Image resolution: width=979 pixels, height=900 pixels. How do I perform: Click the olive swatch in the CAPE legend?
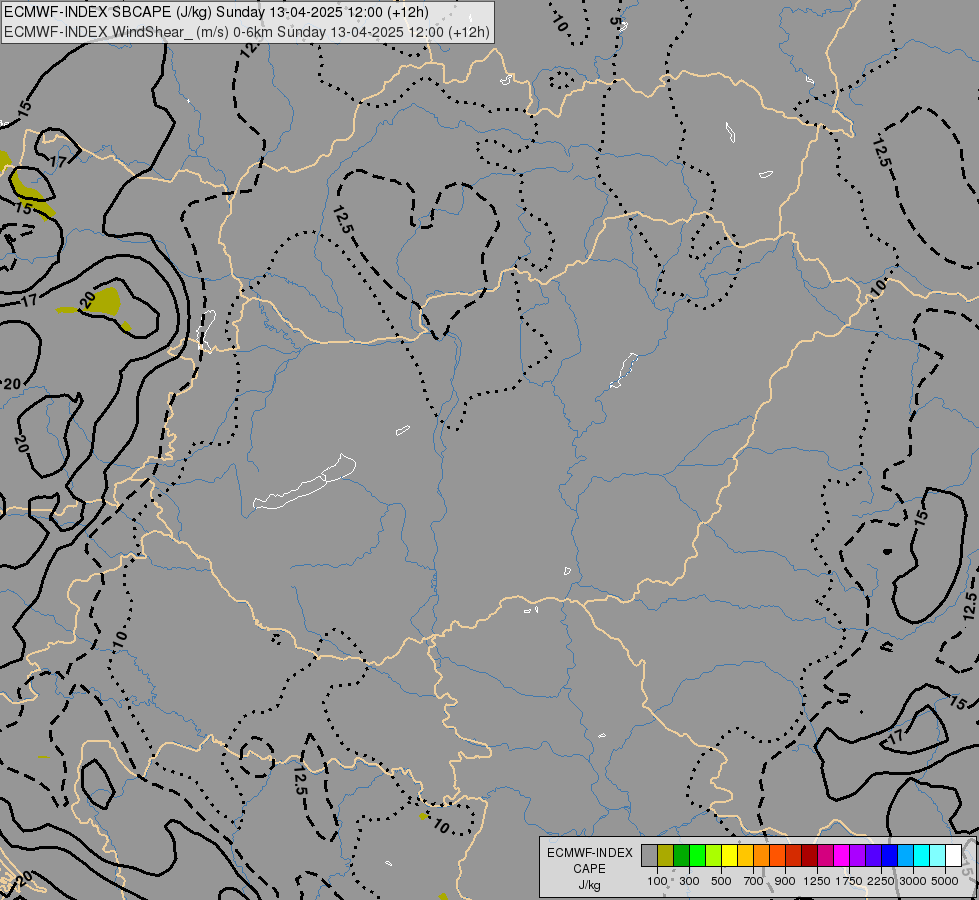click(x=665, y=856)
